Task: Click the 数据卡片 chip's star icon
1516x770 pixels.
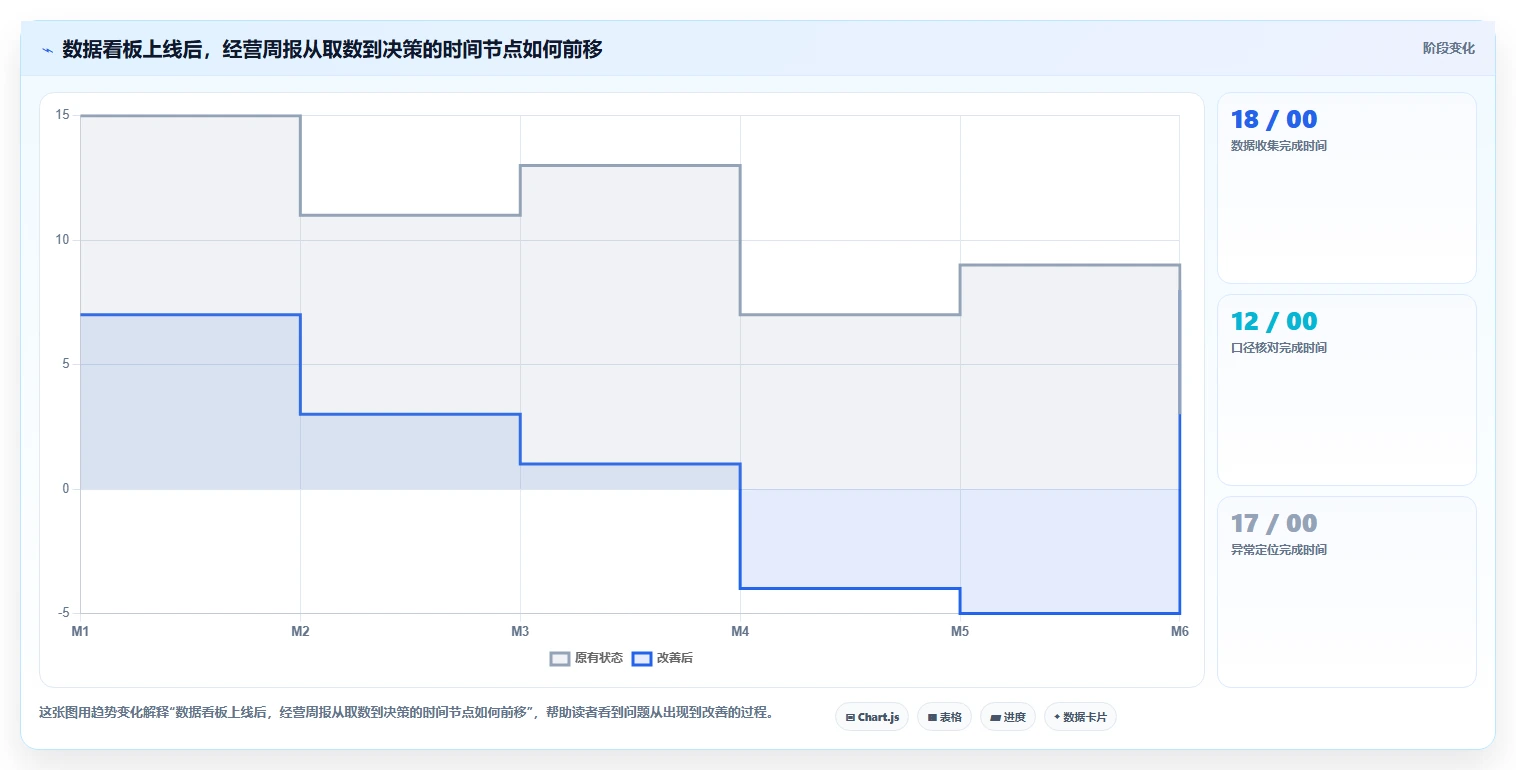Action: click(x=1057, y=717)
